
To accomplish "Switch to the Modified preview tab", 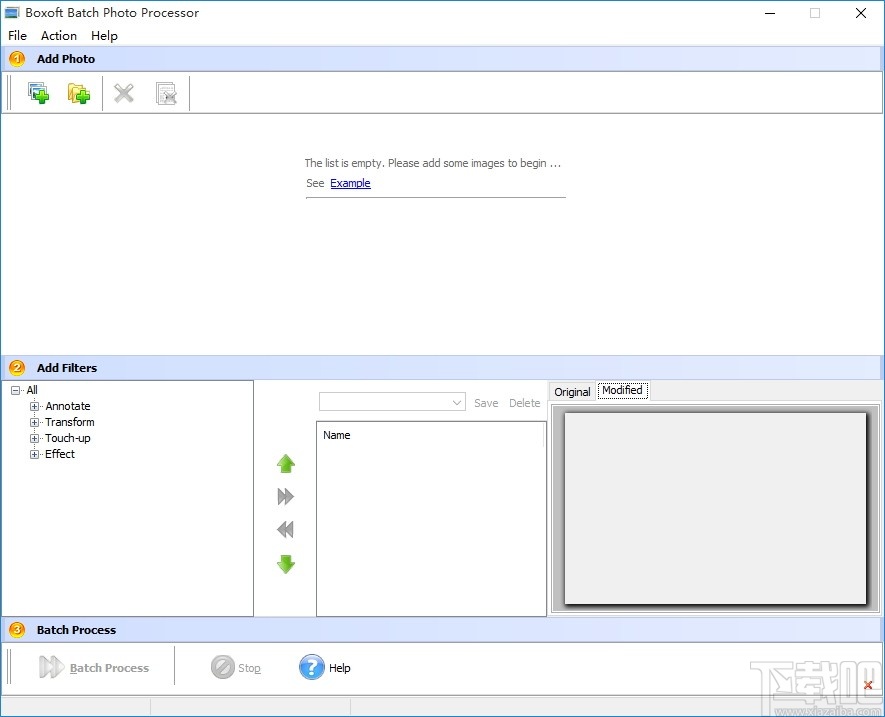I will click(623, 390).
